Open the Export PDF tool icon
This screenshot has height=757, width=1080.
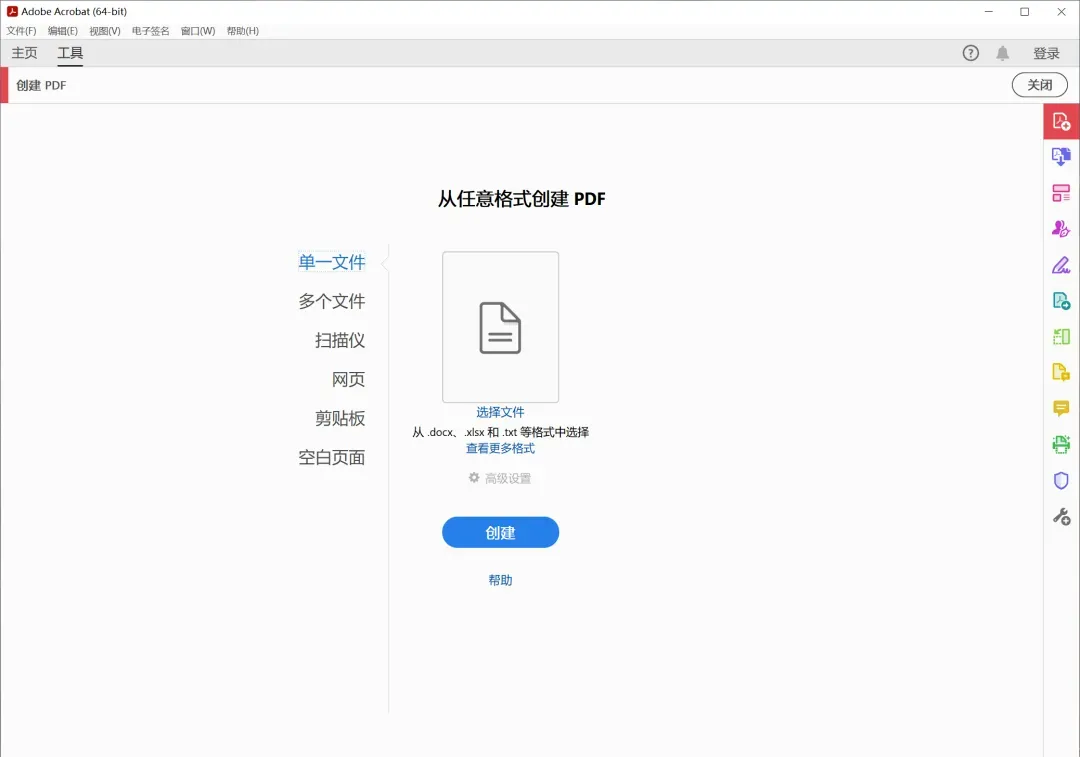[x=1061, y=301]
